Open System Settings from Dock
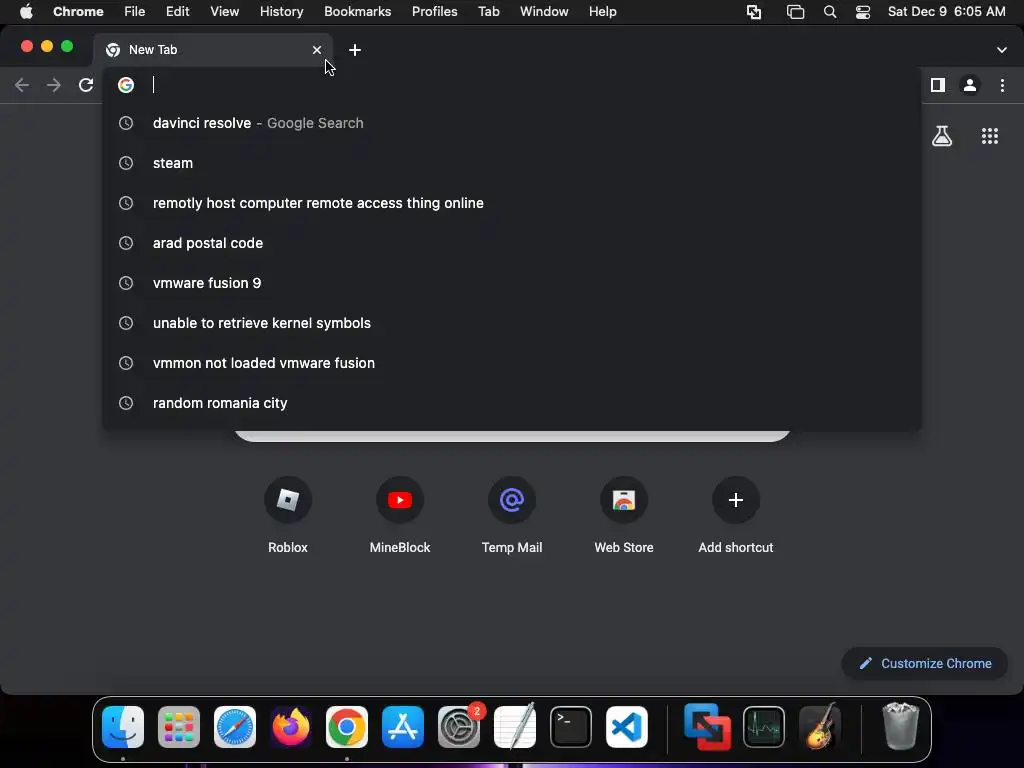 click(x=459, y=727)
